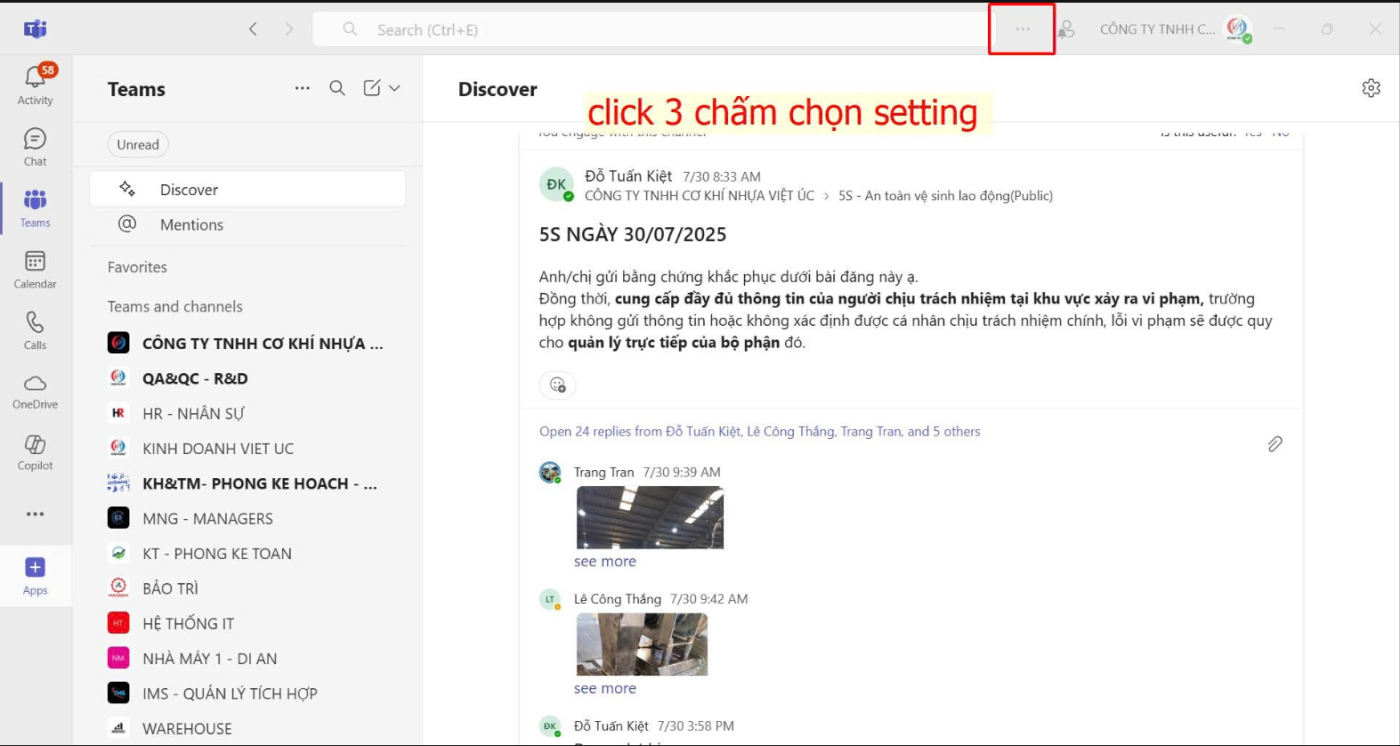Select the Teams icon in the left rail
This screenshot has width=1400, height=746.
tap(35, 208)
